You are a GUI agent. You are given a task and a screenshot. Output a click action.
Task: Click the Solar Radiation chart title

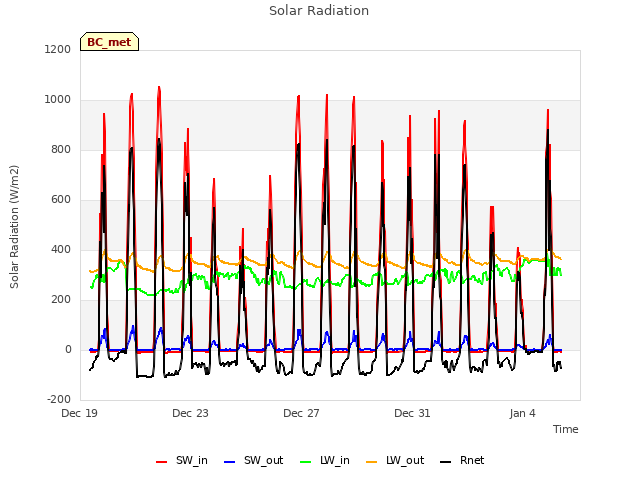319,11
